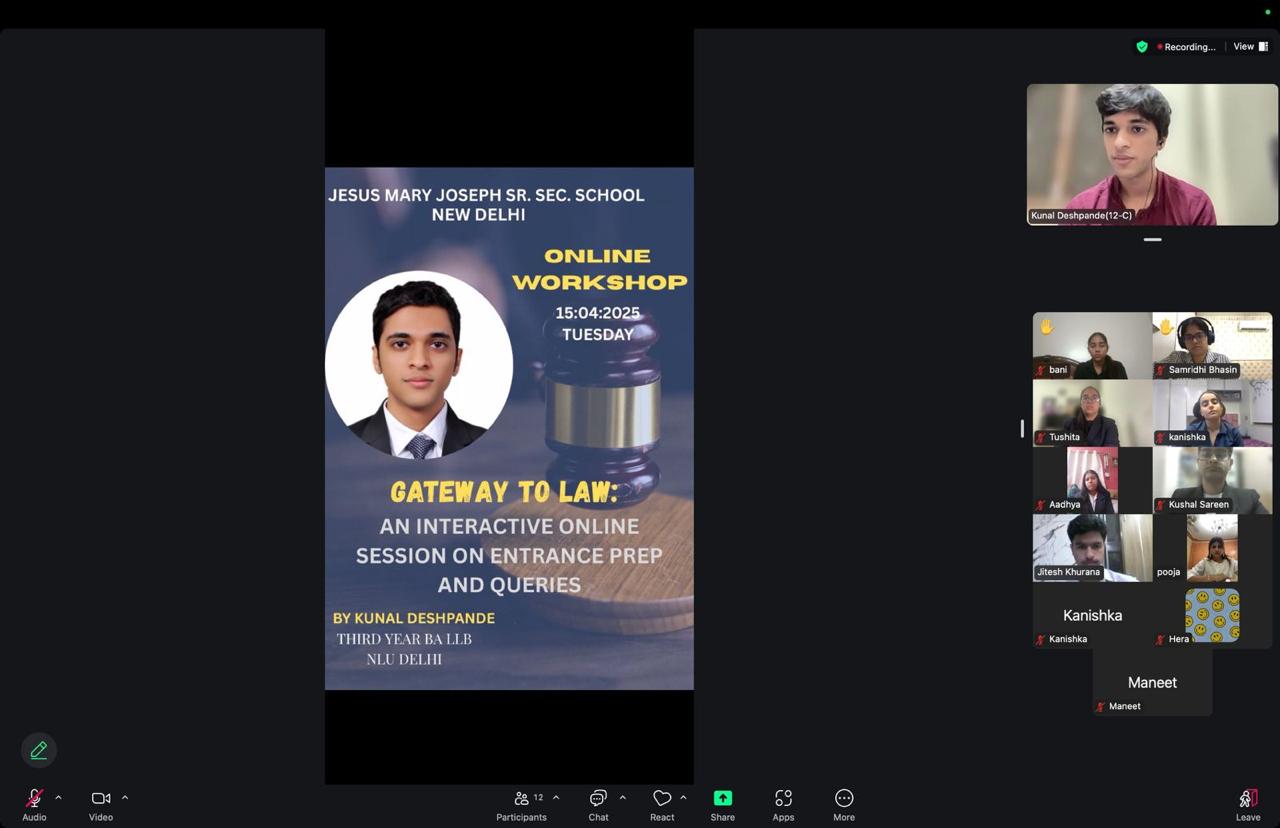Screen dimensions: 1280x828
Task: Expand the video options chevron
Action: click(x=125, y=798)
